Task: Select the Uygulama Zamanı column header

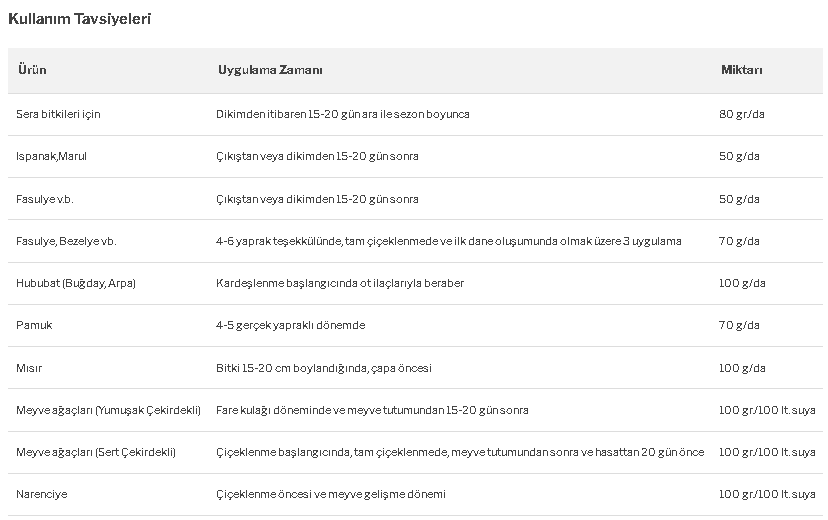Action: pos(270,70)
